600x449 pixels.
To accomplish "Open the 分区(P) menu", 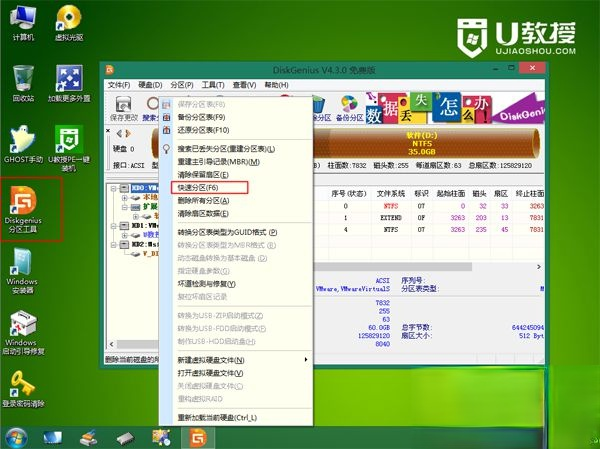I will click(x=182, y=85).
